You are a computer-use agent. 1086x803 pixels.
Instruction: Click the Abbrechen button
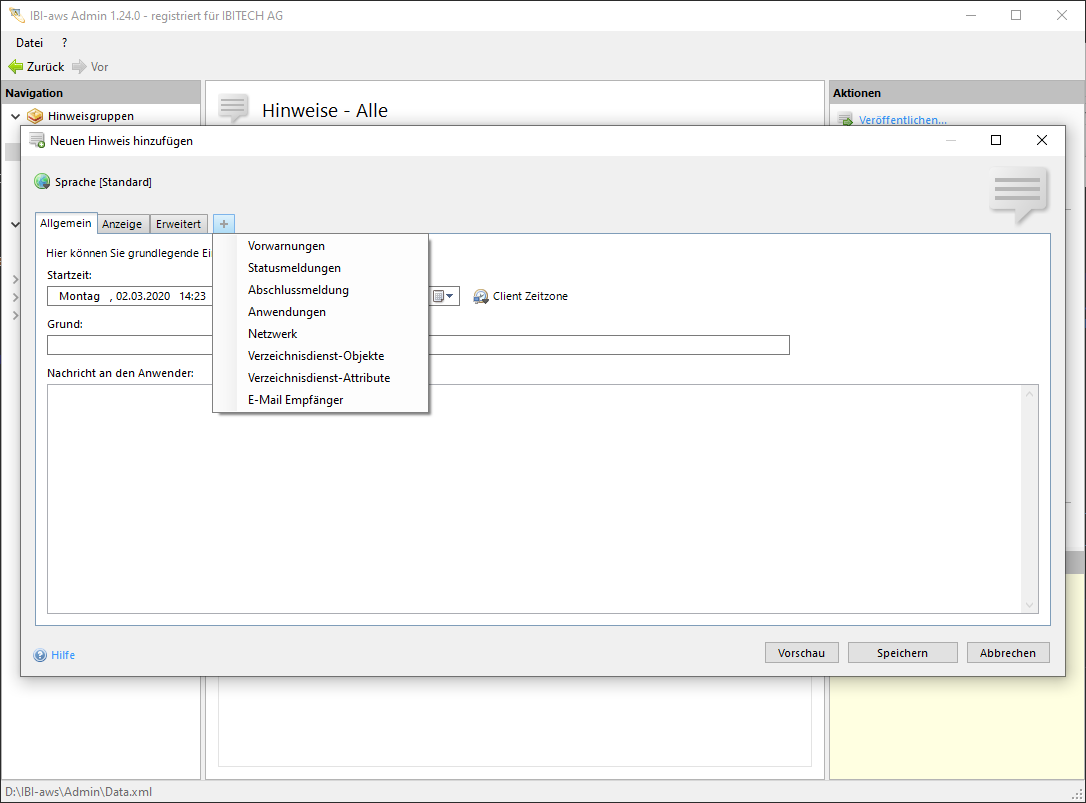1007,653
